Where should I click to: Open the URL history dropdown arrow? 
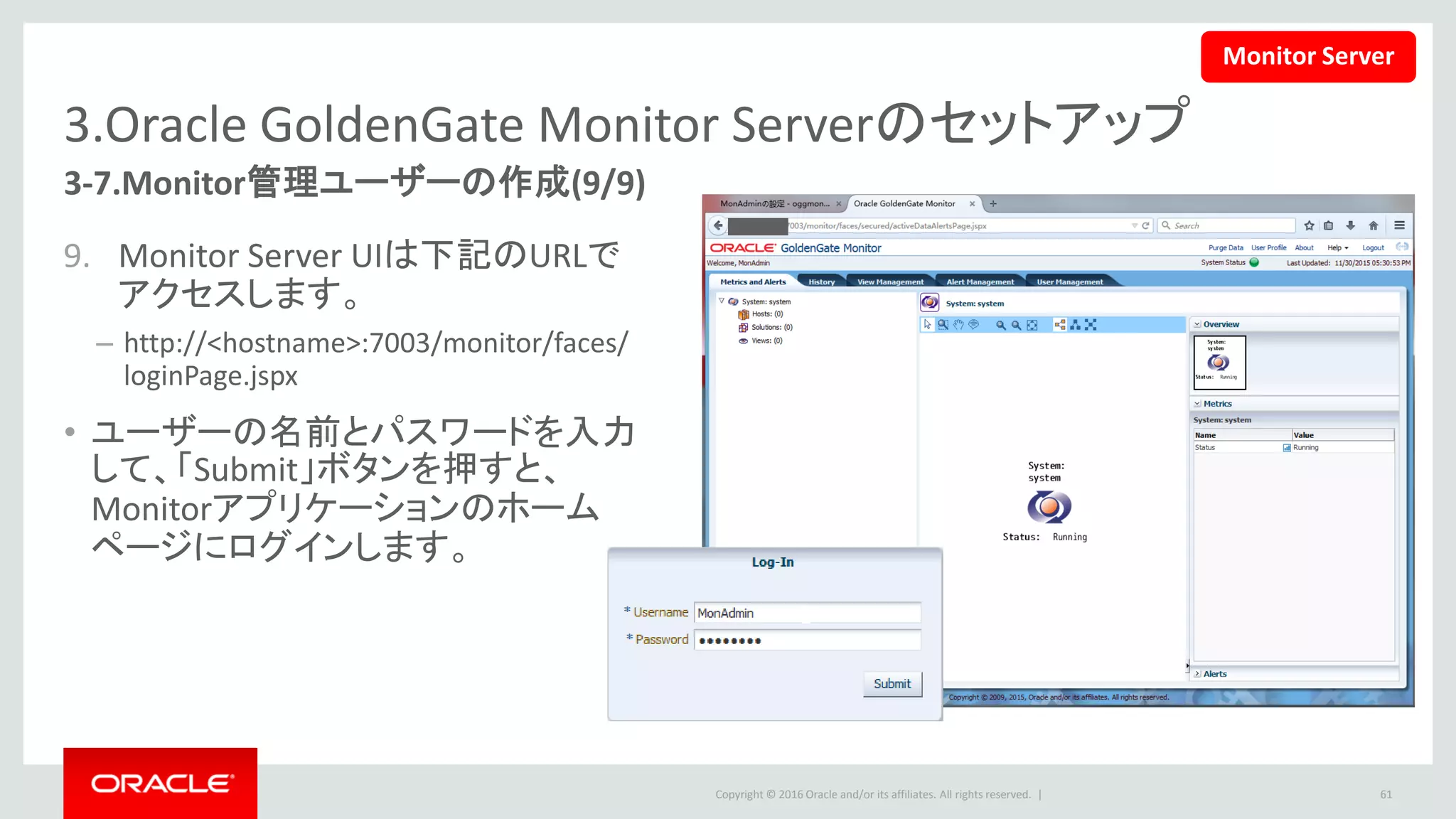[x=1135, y=225]
